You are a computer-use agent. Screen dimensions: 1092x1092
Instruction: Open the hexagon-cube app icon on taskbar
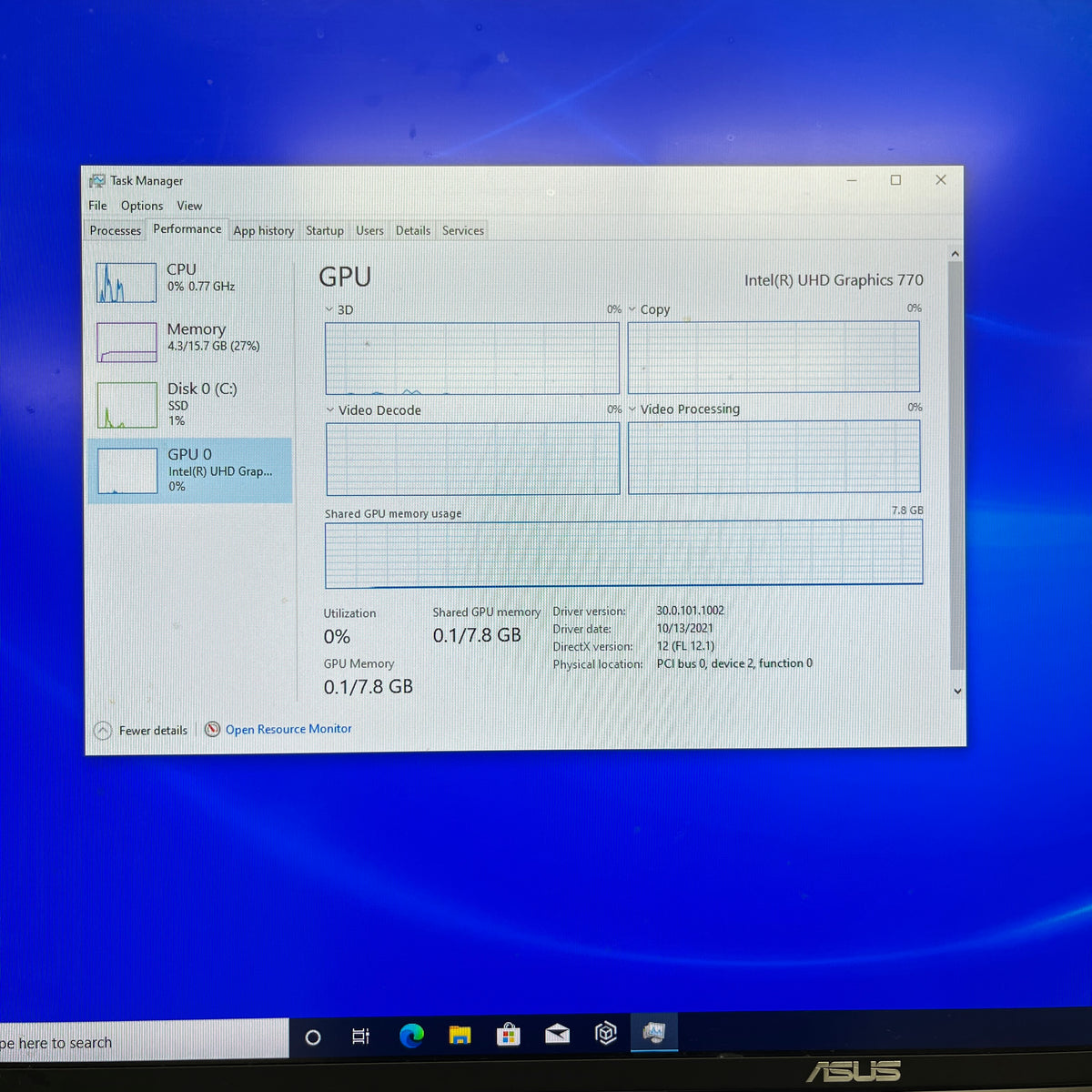[606, 1032]
